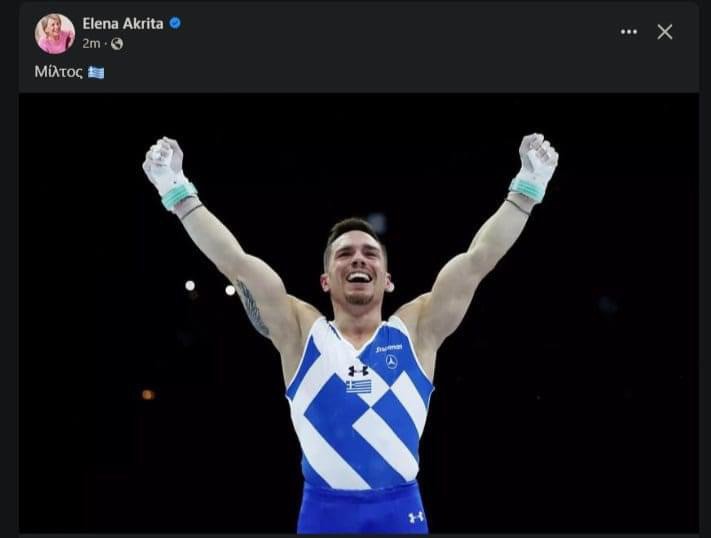
Task: Click the Greek flag emoji in caption
Action: [96, 72]
